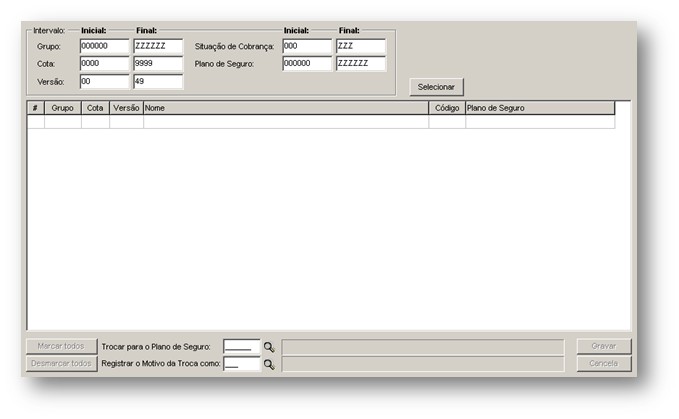Click the Registrar o Motivo da Troca code field
This screenshot has width=679, height=419.
[x=242, y=364]
